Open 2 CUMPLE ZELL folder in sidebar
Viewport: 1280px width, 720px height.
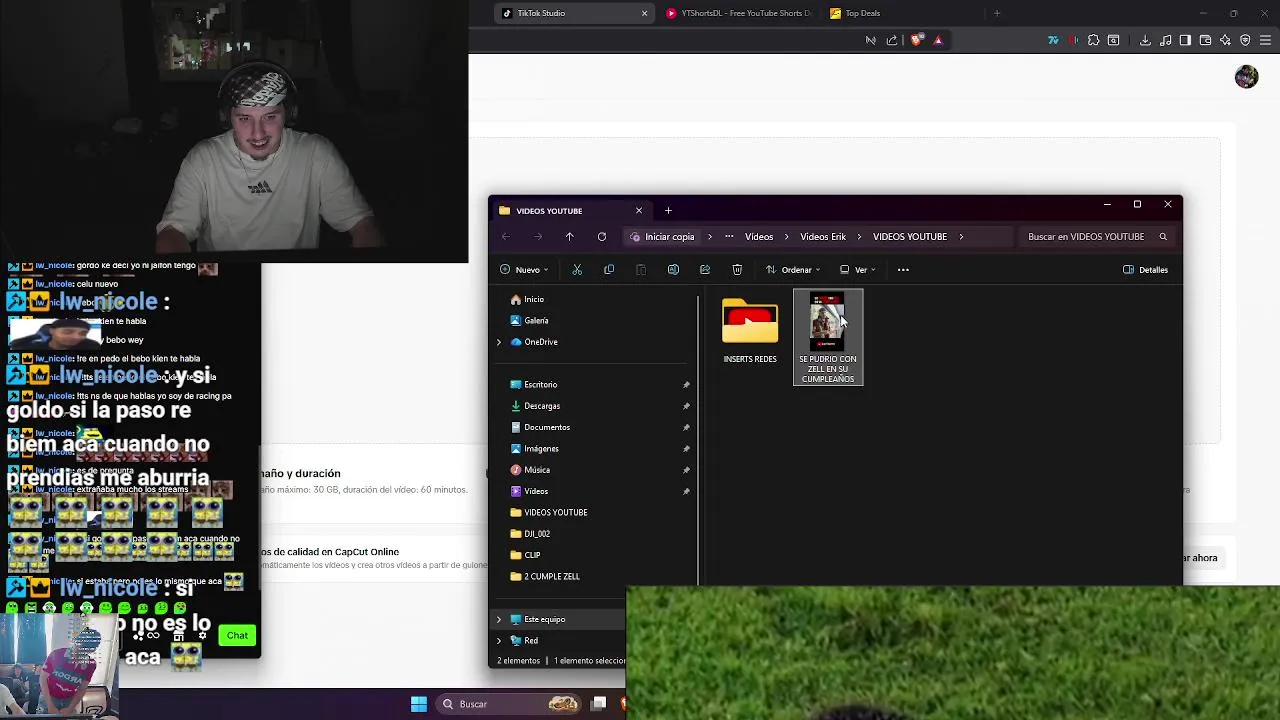[x=552, y=576]
